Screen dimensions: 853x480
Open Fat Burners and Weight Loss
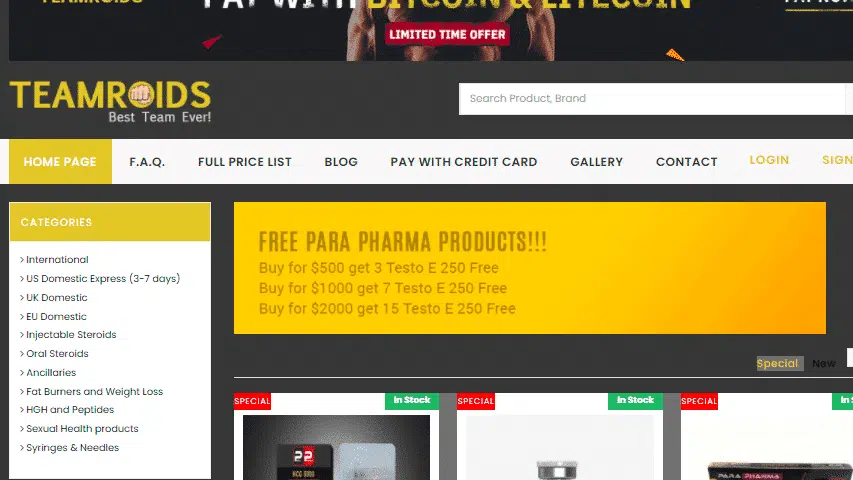pos(91,392)
